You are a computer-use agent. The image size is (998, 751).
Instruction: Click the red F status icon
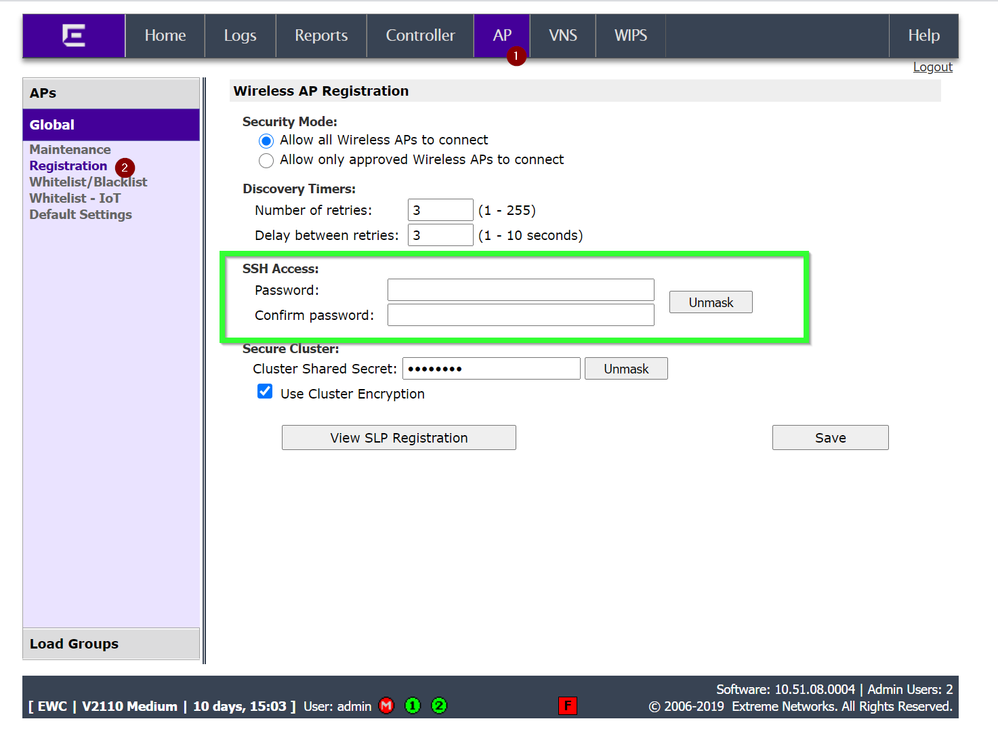point(567,706)
